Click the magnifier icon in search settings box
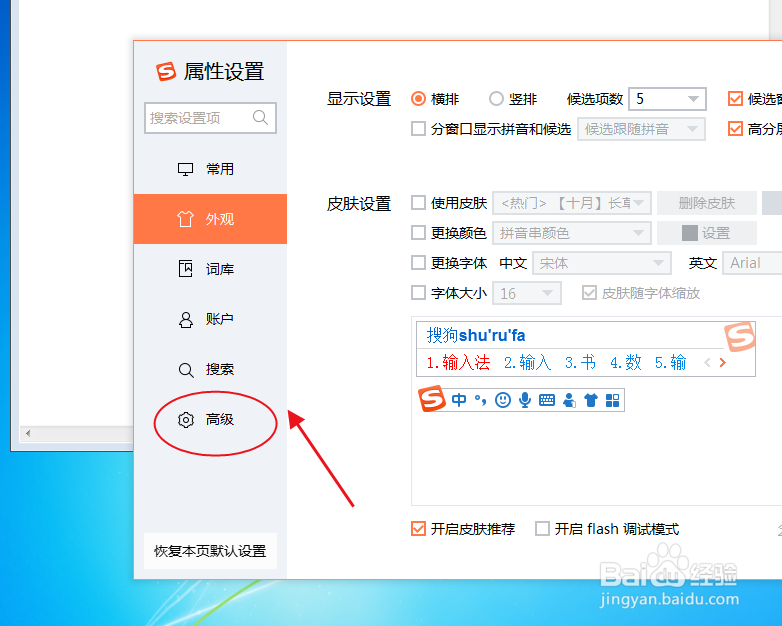Screen dimensions: 782x626 (x=260, y=118)
